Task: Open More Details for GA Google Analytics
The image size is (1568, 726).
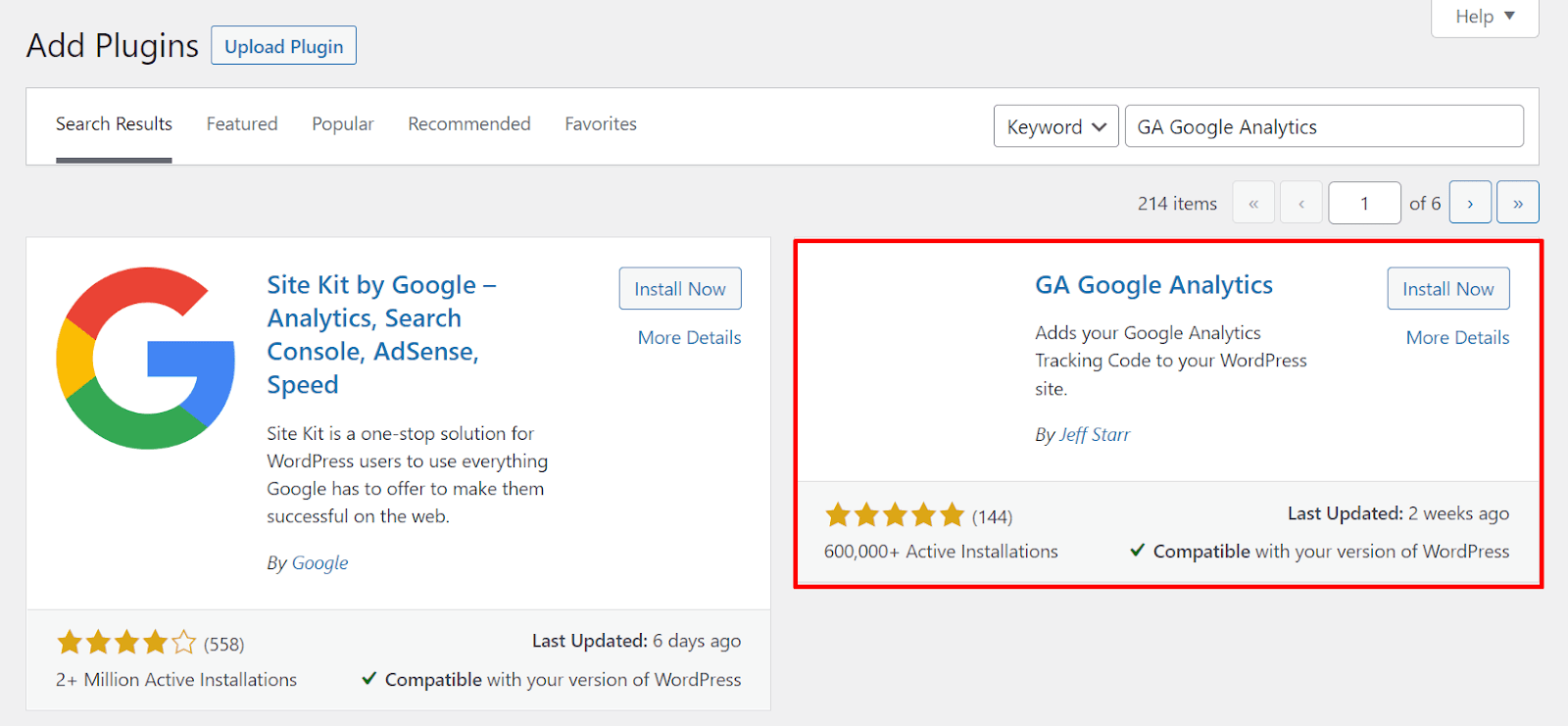Action: coord(1457,338)
